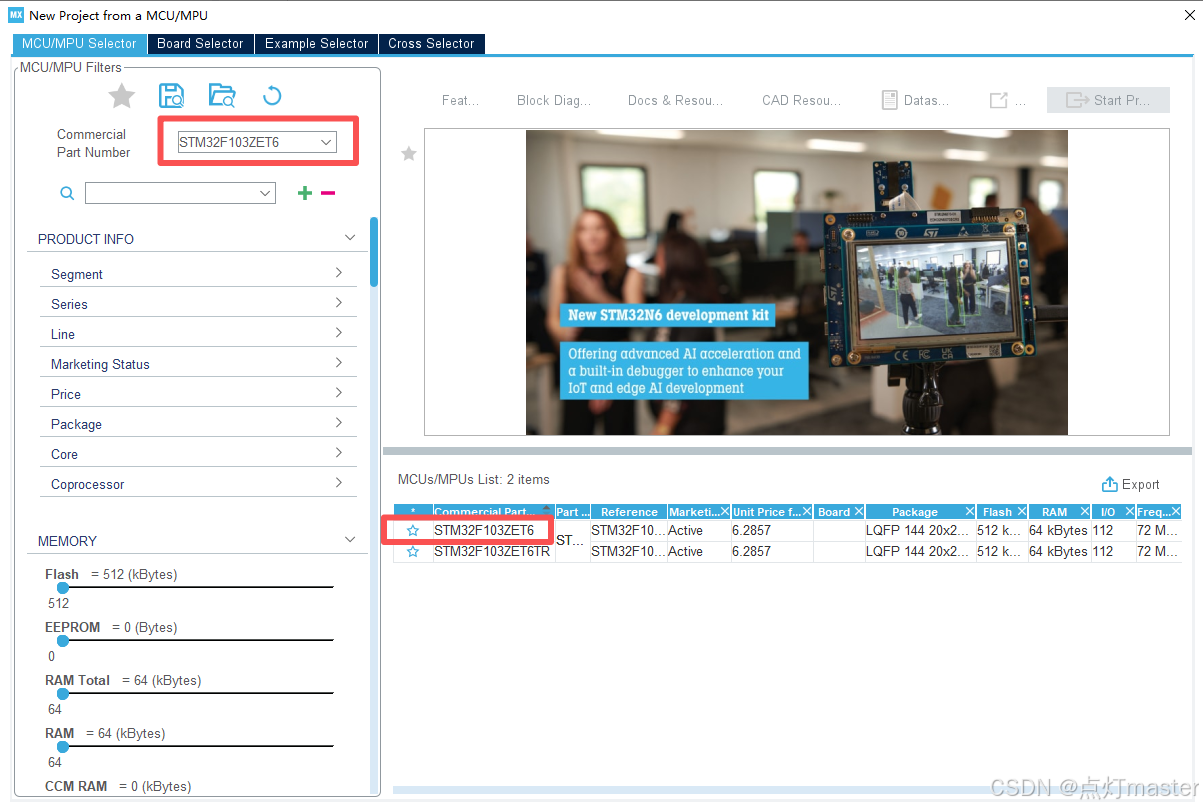Click the Export upload icon

point(1110,484)
